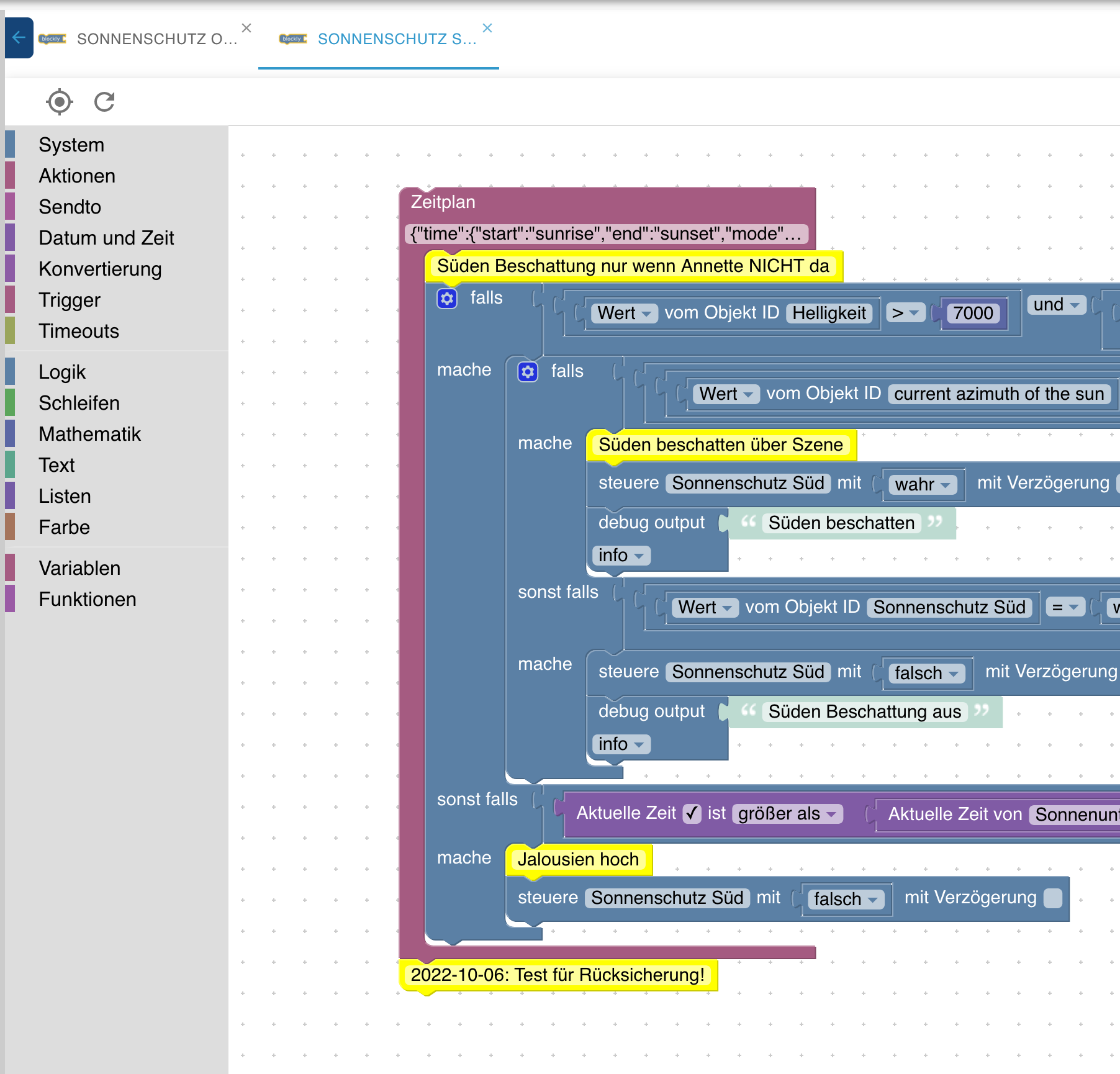Open the Konvertierung block category

point(117,269)
